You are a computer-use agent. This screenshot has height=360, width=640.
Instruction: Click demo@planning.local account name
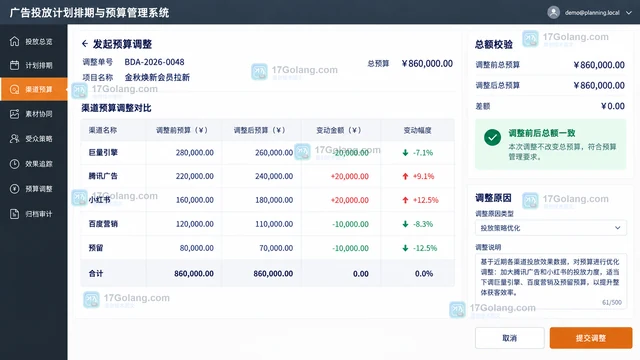(x=592, y=13)
